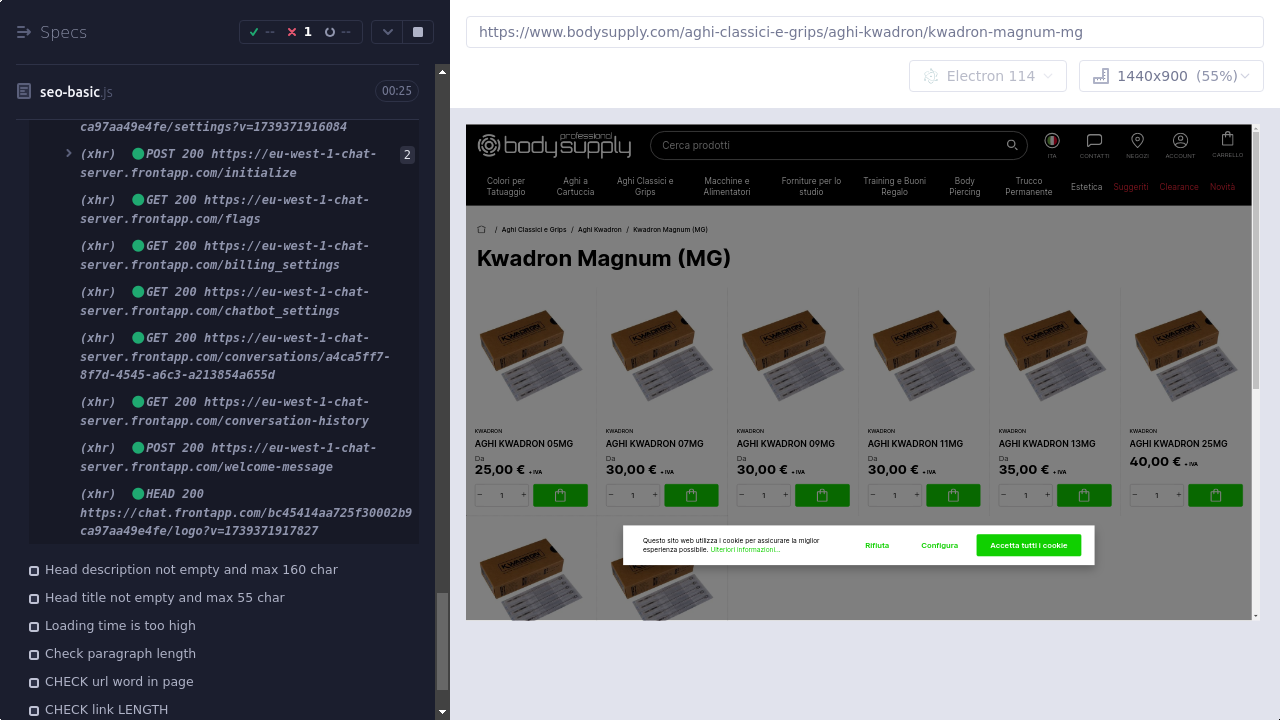Expand the POST initialize xhr log entry

[68, 154]
